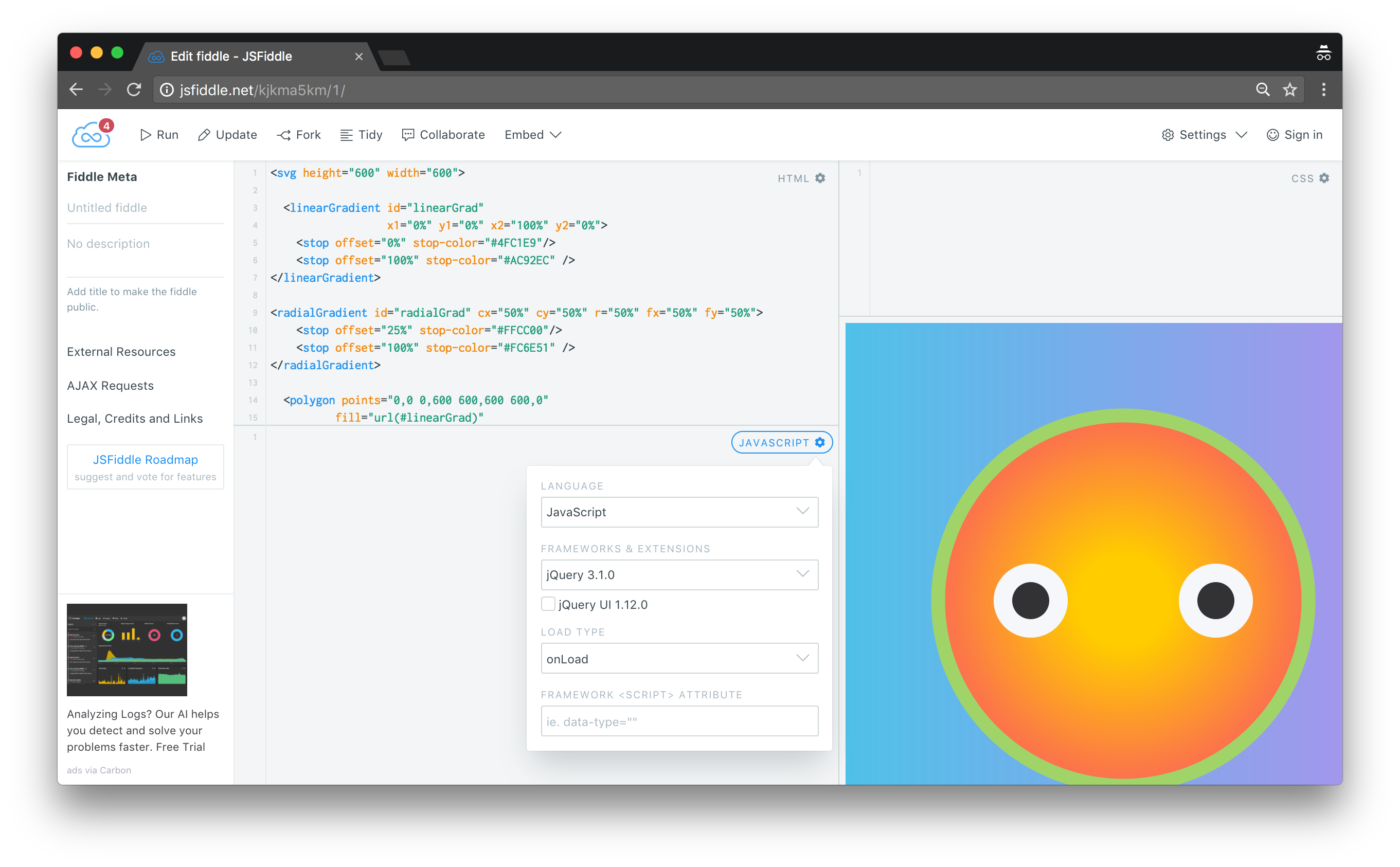The image size is (1400, 867).
Task: Expand the Frameworks & Extensions dropdown
Action: pyautogui.click(x=677, y=574)
